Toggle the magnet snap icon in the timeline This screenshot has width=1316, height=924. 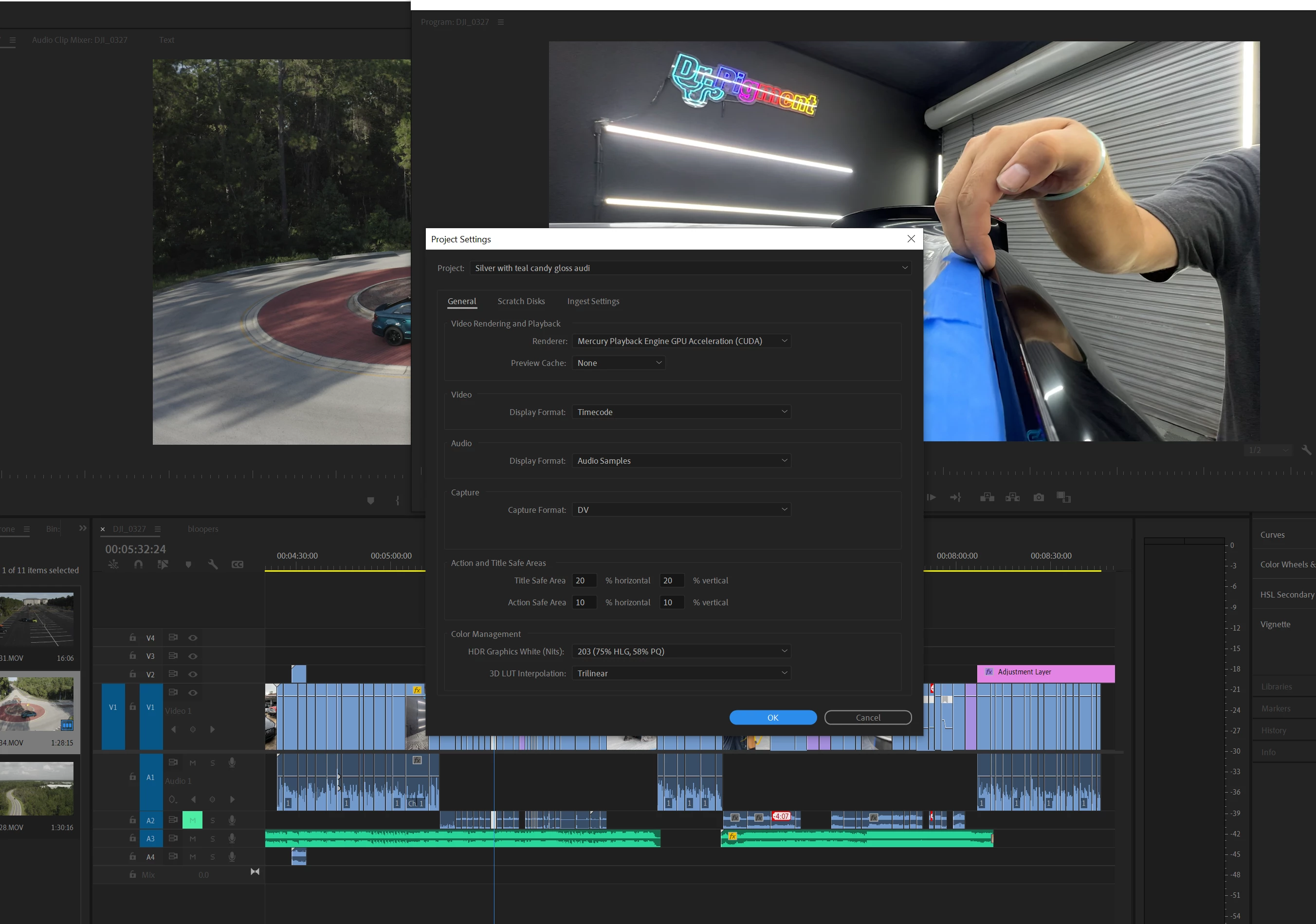[138, 564]
